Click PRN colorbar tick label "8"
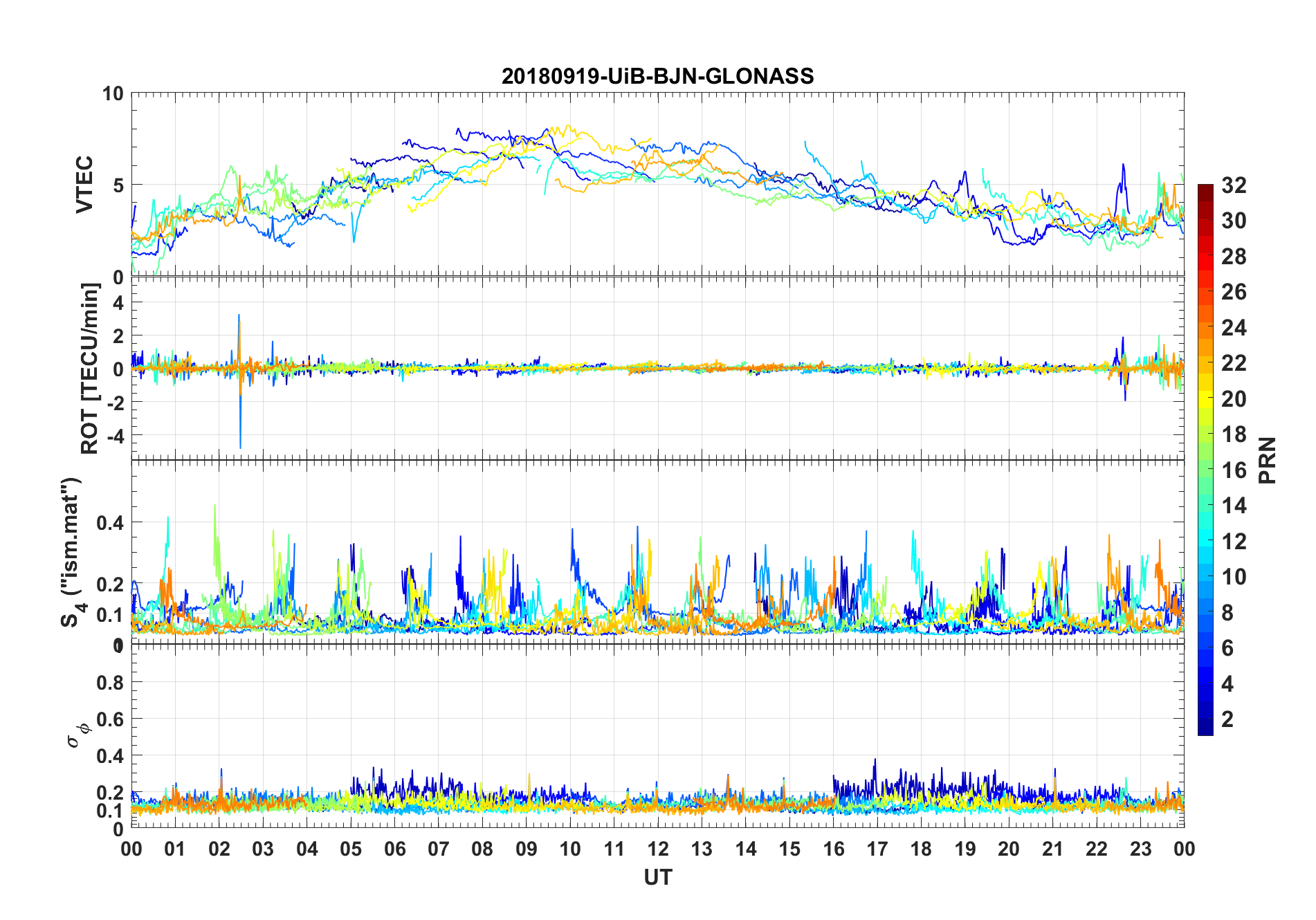1316x920 pixels. pyautogui.click(x=1227, y=612)
